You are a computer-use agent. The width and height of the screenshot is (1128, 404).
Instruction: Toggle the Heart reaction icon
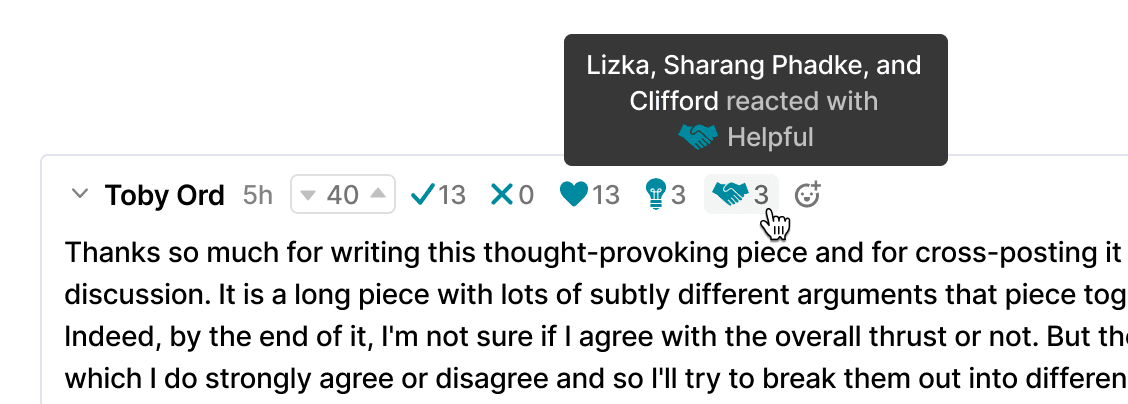tap(573, 194)
